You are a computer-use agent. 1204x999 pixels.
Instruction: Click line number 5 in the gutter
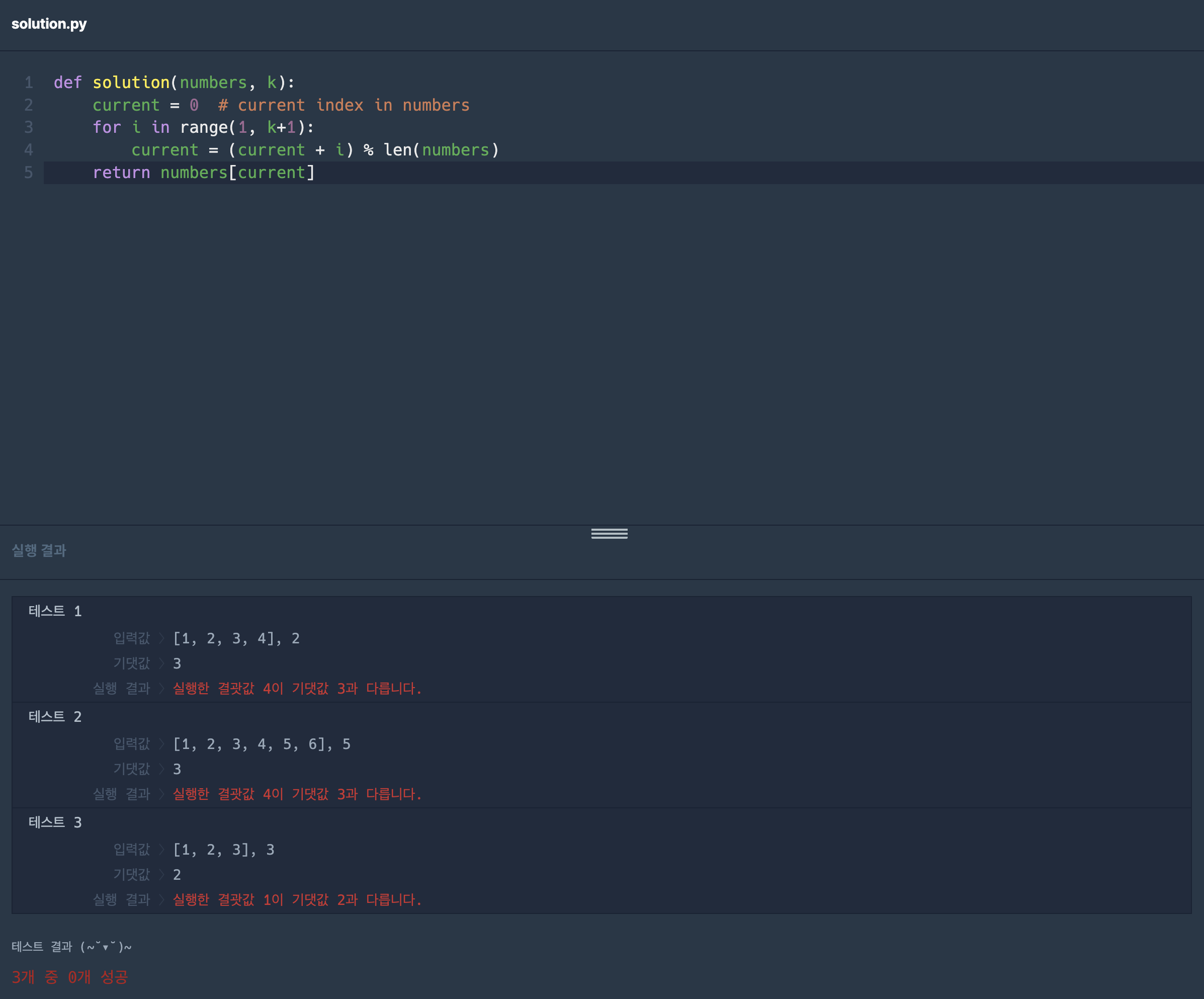click(29, 173)
